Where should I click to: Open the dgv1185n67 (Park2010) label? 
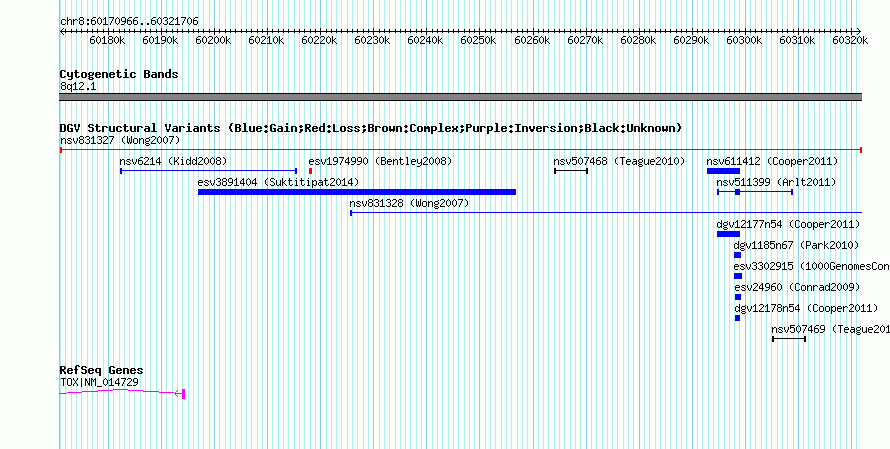[x=796, y=245]
